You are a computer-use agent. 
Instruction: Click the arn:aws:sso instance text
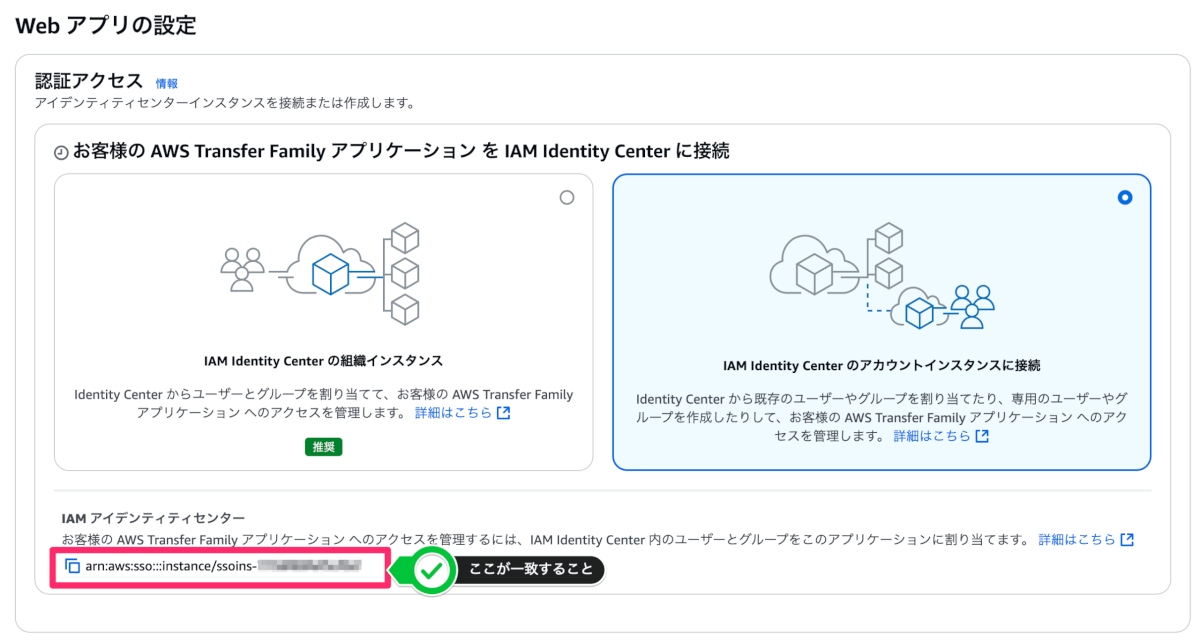point(222,566)
